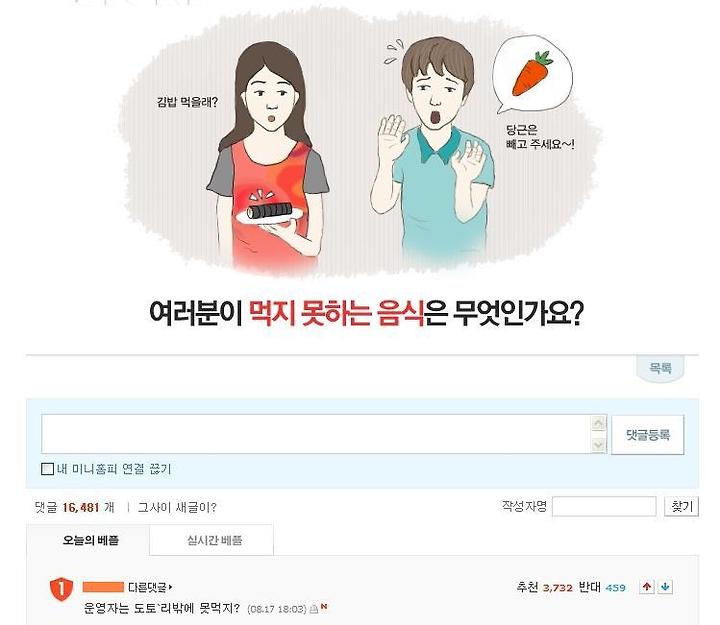720x625 pixels.
Task: Click the comment box scroll up arrow
Action: click(598, 423)
